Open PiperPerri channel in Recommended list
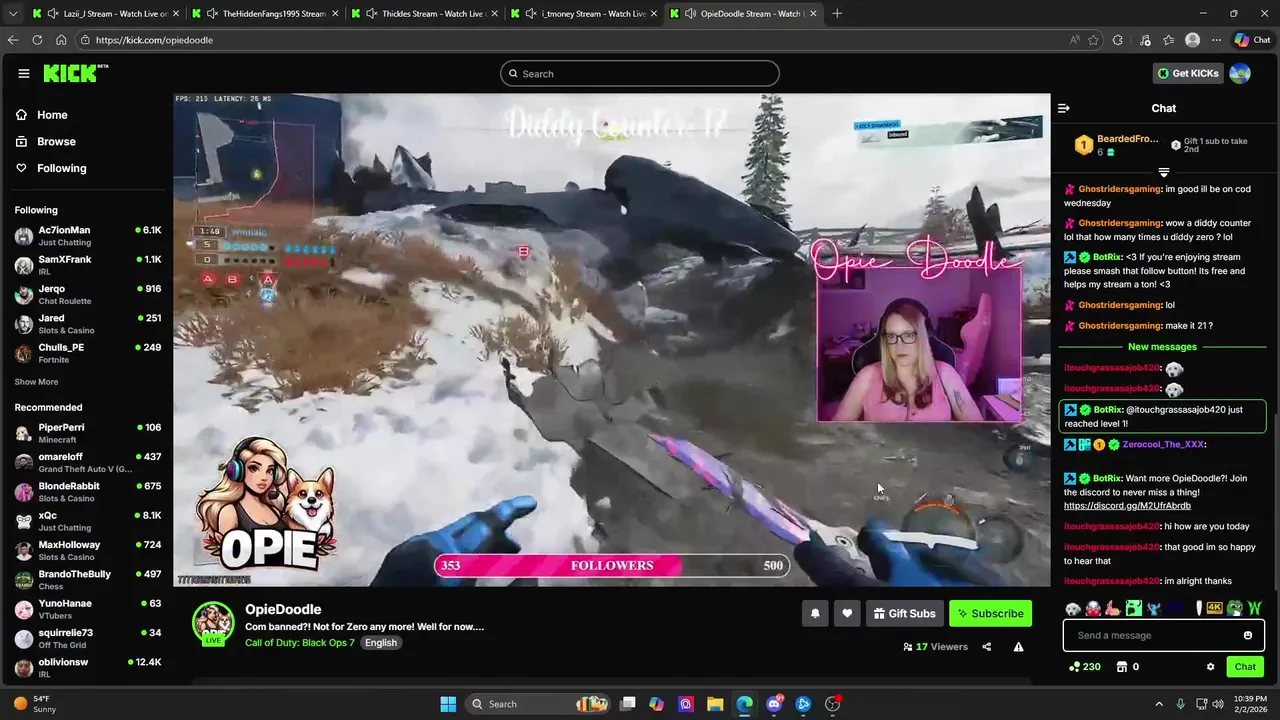The height and width of the screenshot is (720, 1280). (88, 433)
